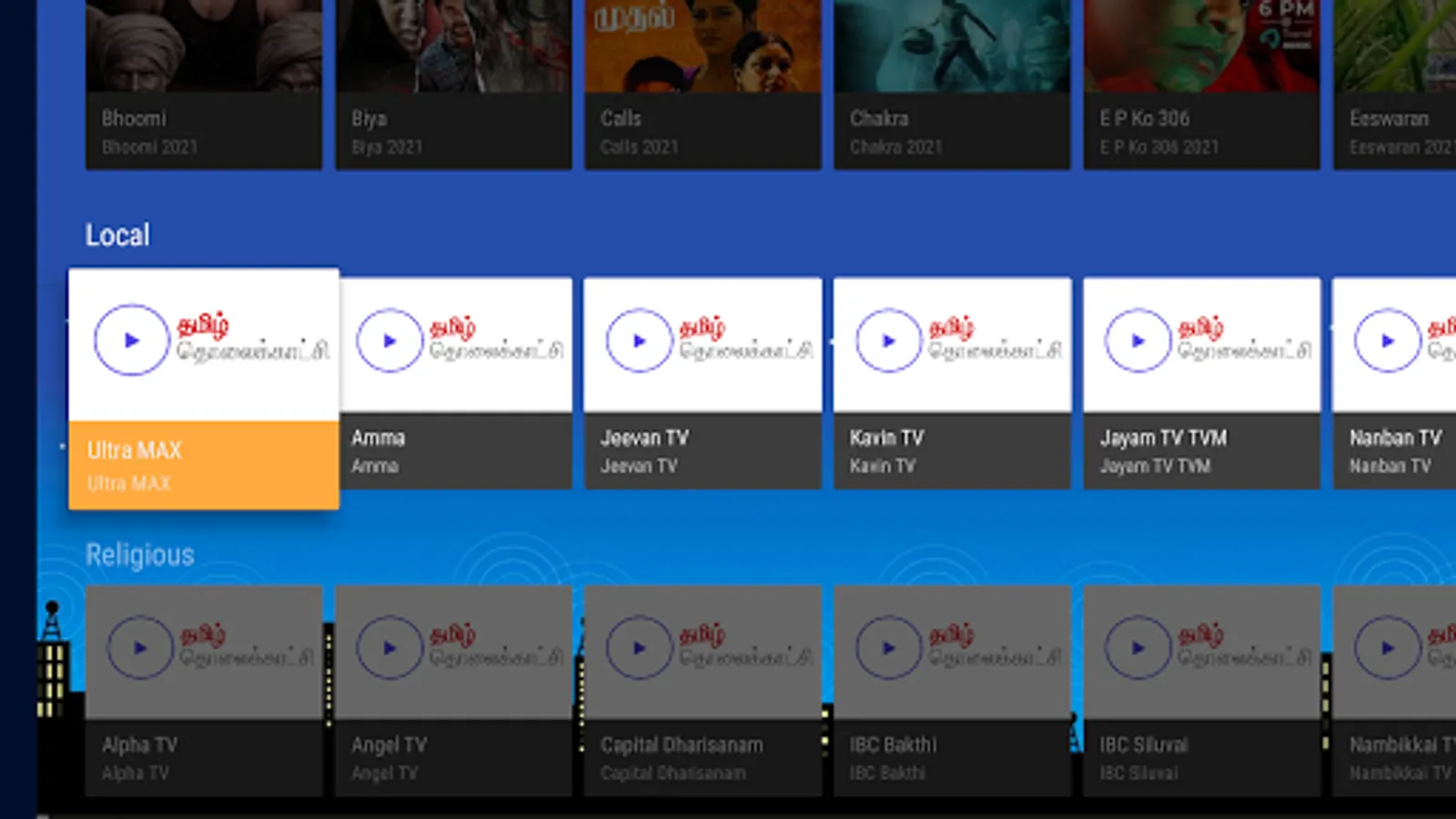Select the Tamil logo on the Jeevan TV card
Image resolution: width=1456 pixels, height=819 pixels.
tap(745, 339)
